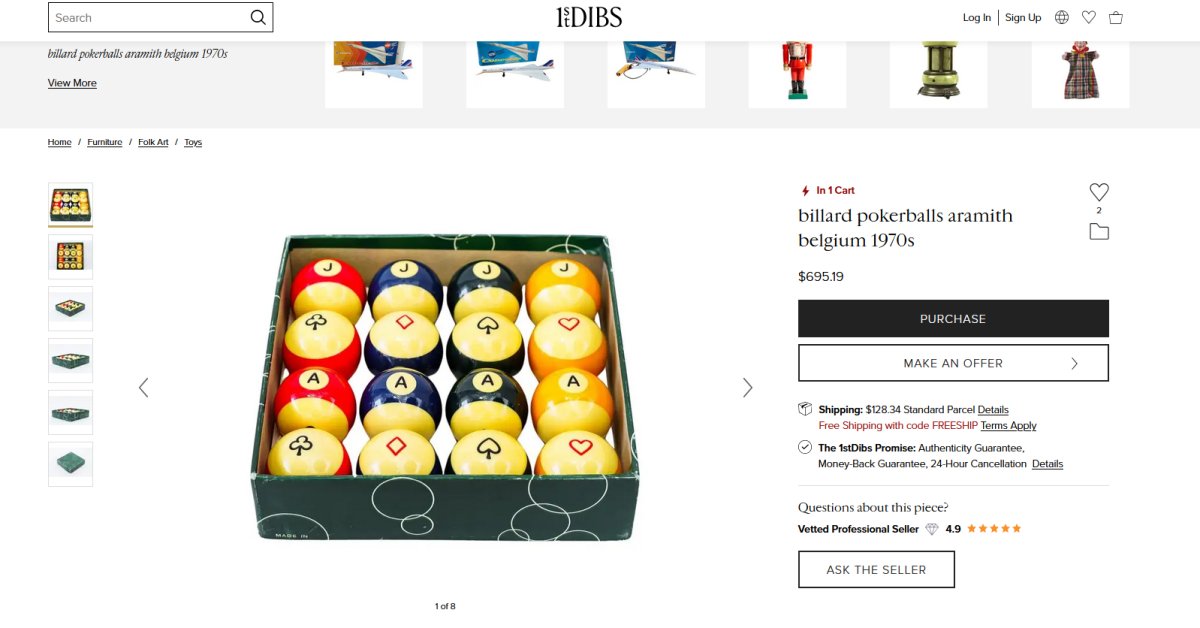This screenshot has height=628, width=1200.
Task: Click the Purchase button
Action: point(953,319)
